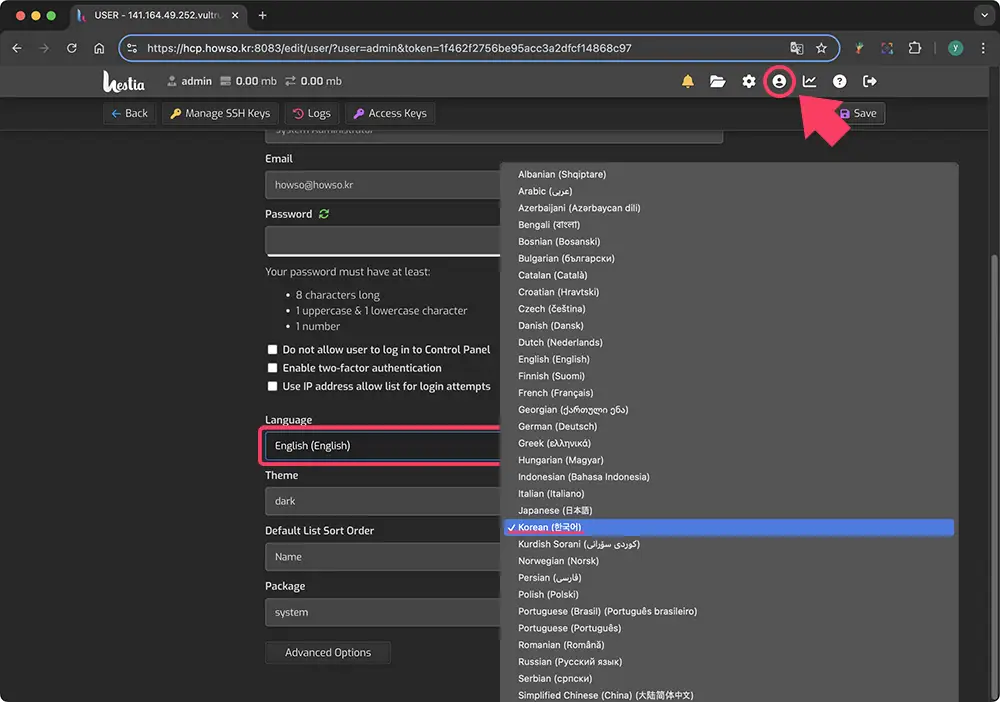Open server settings gear icon
1000x702 pixels.
749,81
